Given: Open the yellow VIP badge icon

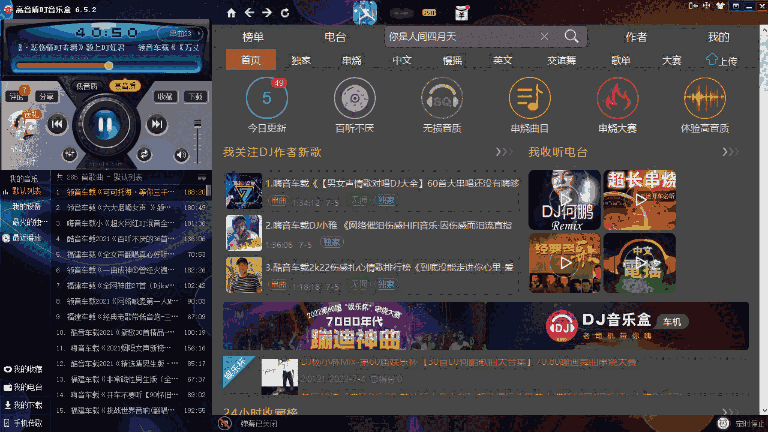Looking at the screenshot, I should pos(429,13).
